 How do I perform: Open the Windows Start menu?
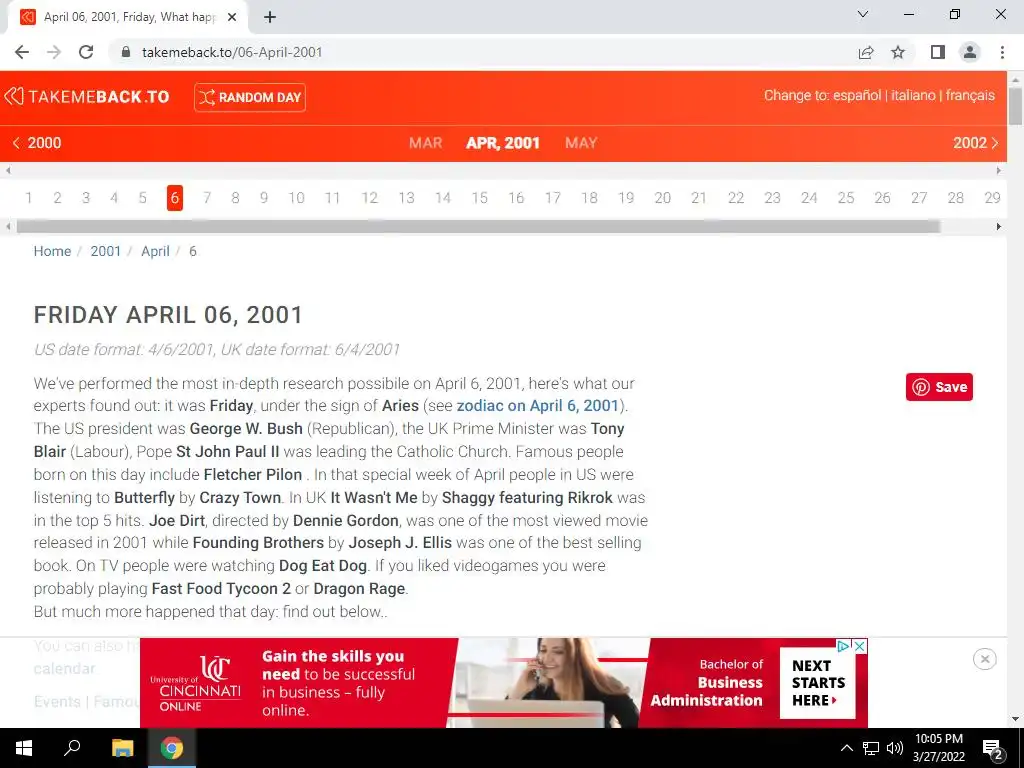pyautogui.click(x=24, y=748)
